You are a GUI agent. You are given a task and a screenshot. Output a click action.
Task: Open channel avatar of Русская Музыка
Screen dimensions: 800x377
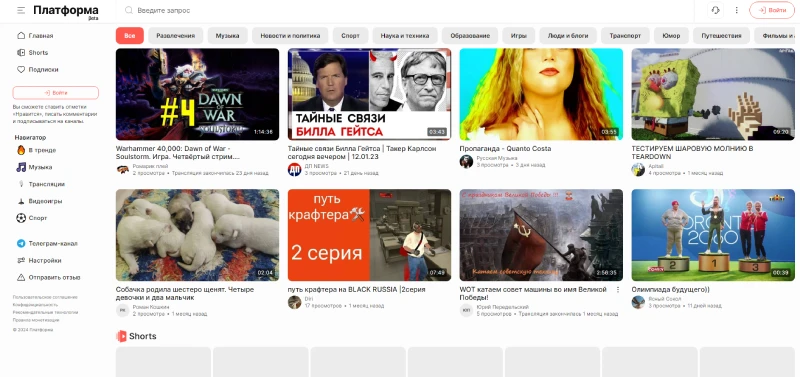pos(466,162)
